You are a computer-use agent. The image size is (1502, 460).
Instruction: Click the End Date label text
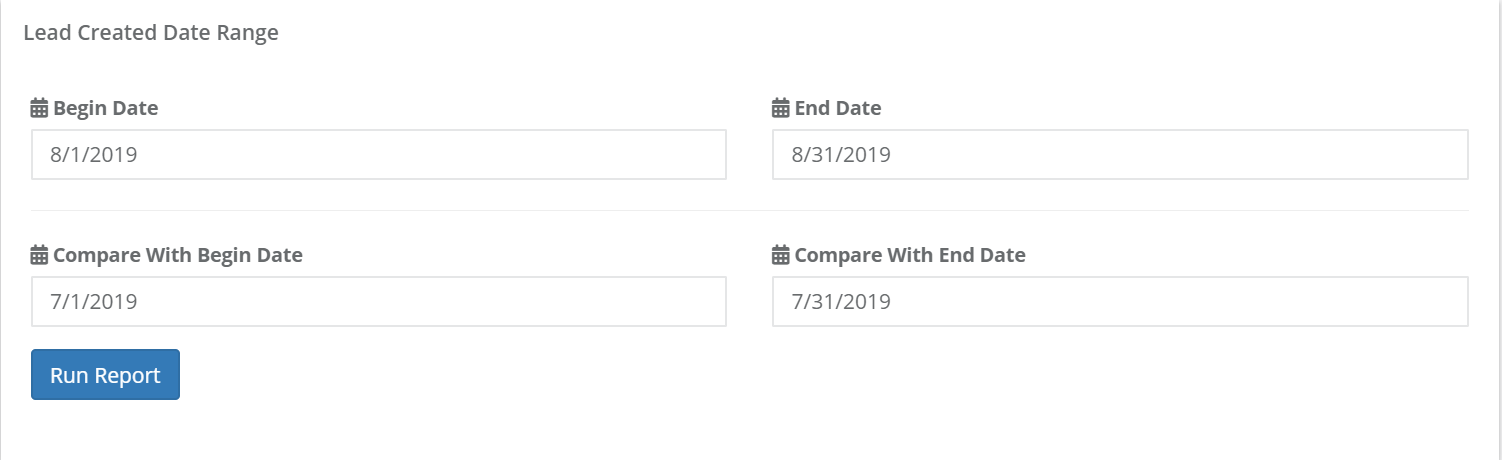(838, 108)
